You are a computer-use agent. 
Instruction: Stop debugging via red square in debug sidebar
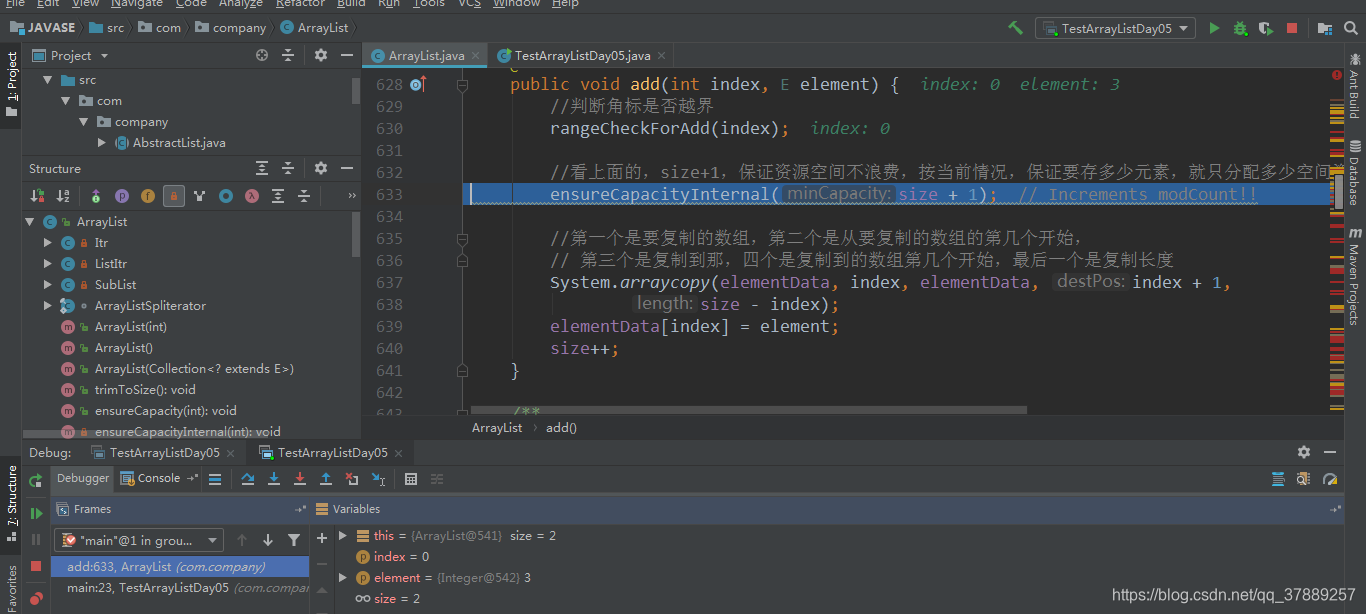point(36,566)
